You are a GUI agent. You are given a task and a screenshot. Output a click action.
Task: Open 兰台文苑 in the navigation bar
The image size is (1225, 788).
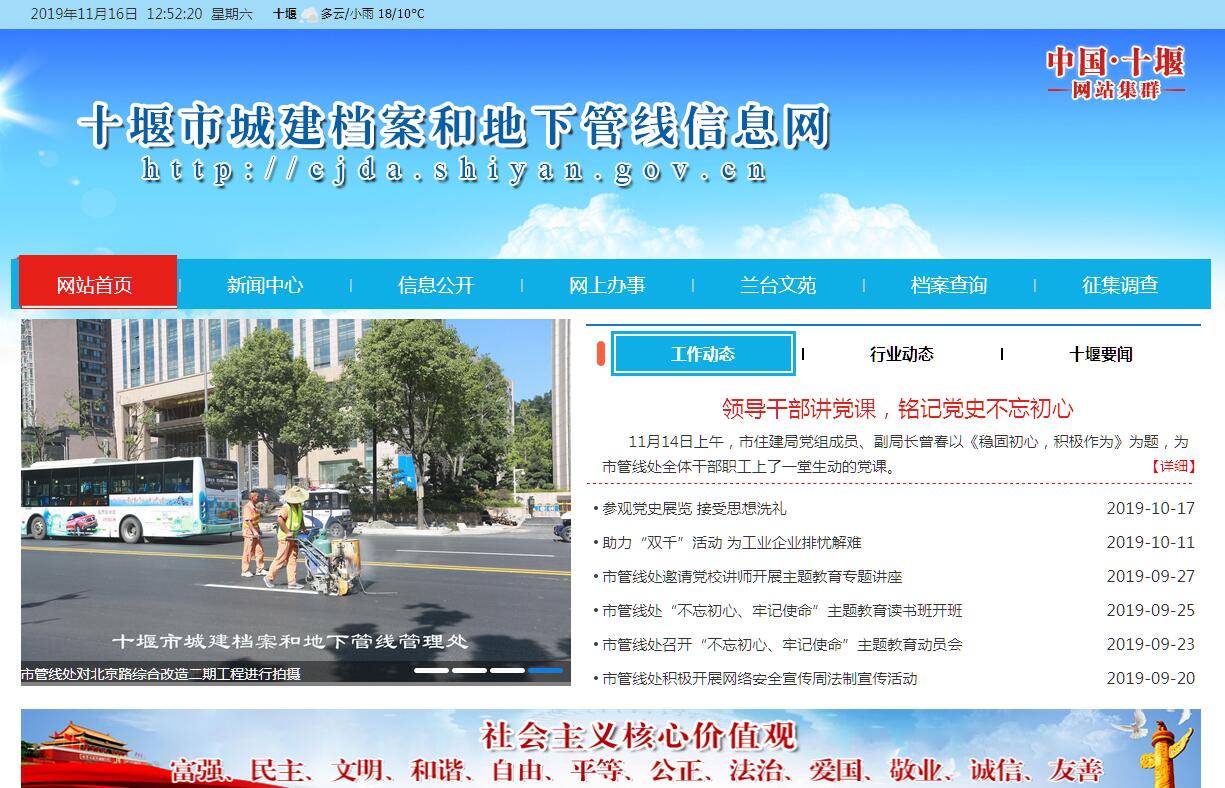(x=778, y=285)
